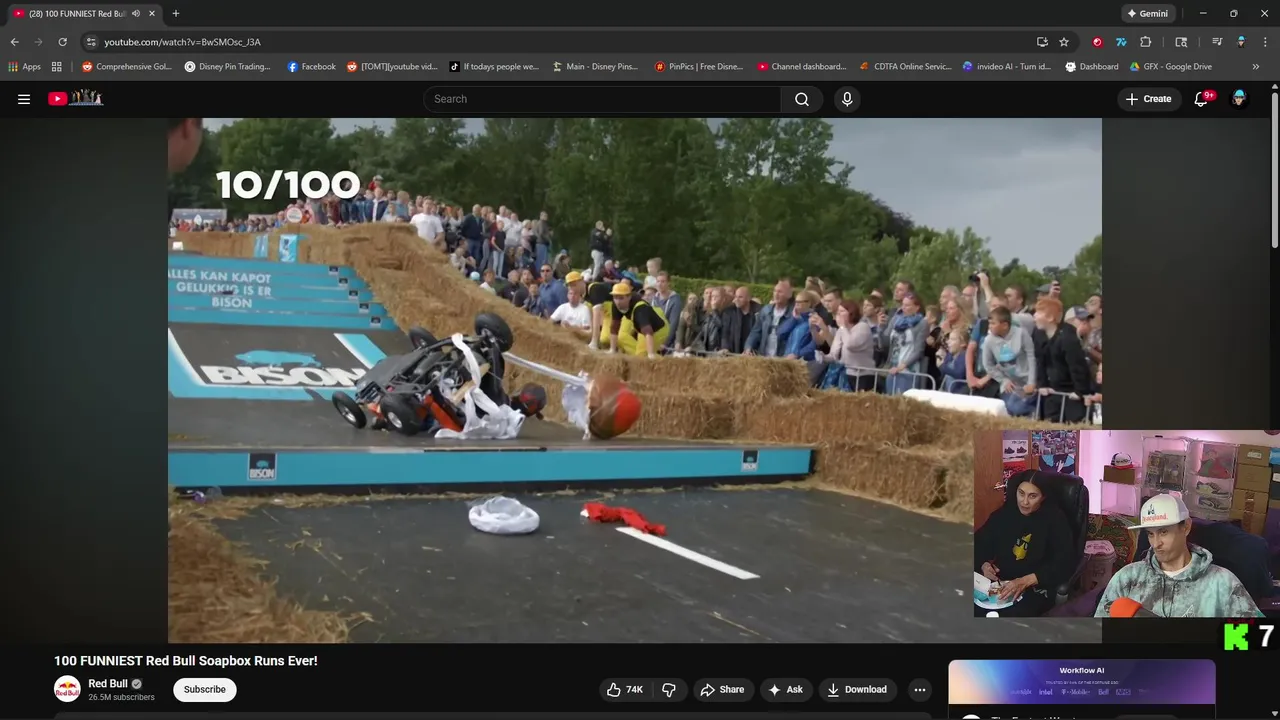Screen dimensions: 1280x720
Task: Close the YouTube browser tab
Action: [x=152, y=14]
